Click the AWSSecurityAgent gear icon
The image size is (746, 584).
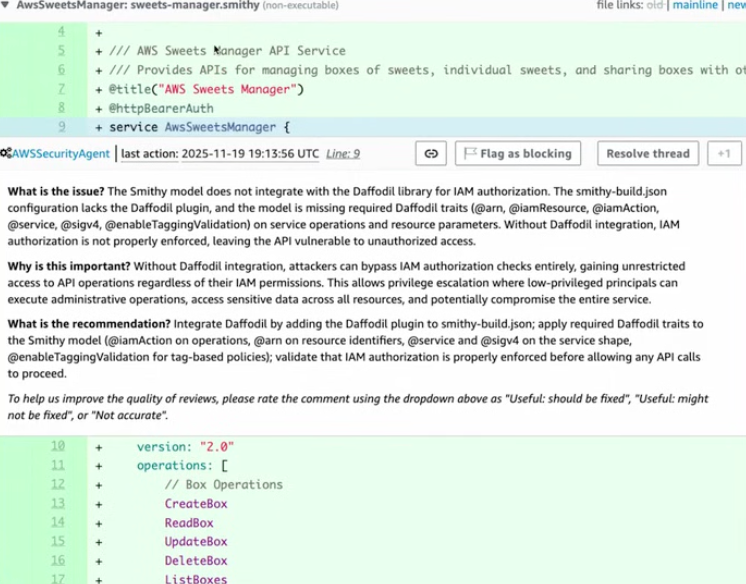5,154
